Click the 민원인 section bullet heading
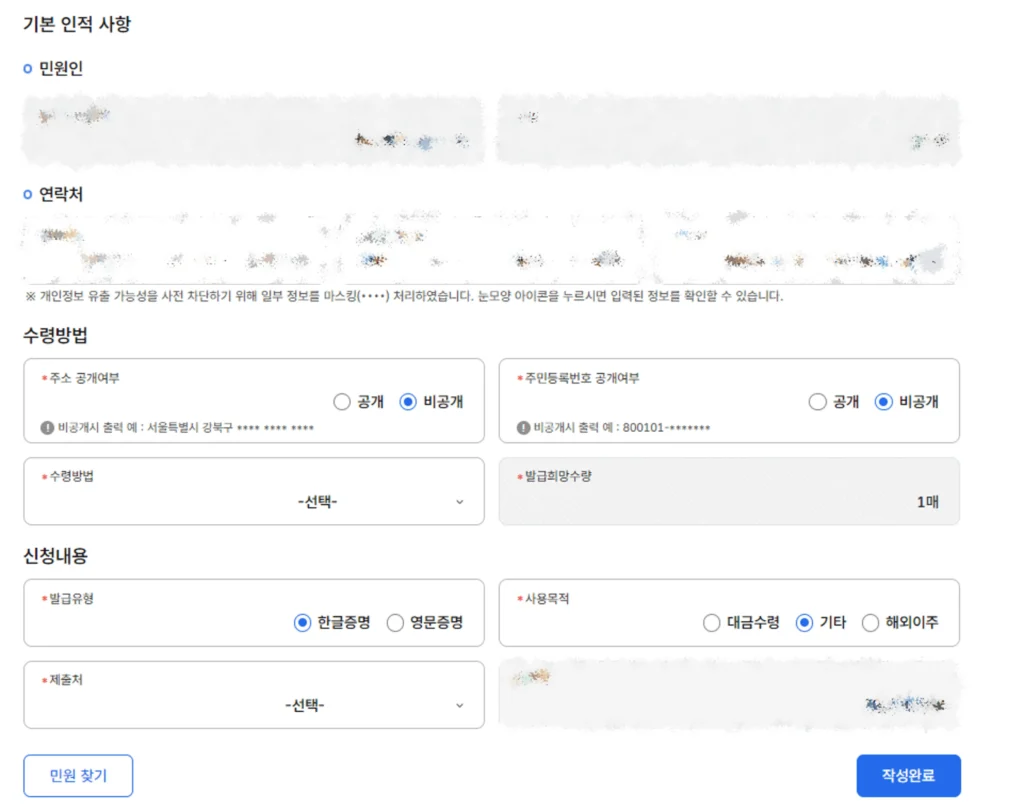Image resolution: width=1024 pixels, height=811 pixels. pos(54,68)
